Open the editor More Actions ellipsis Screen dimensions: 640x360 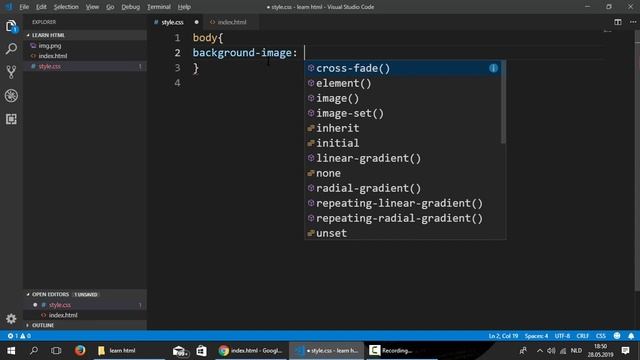point(633,22)
